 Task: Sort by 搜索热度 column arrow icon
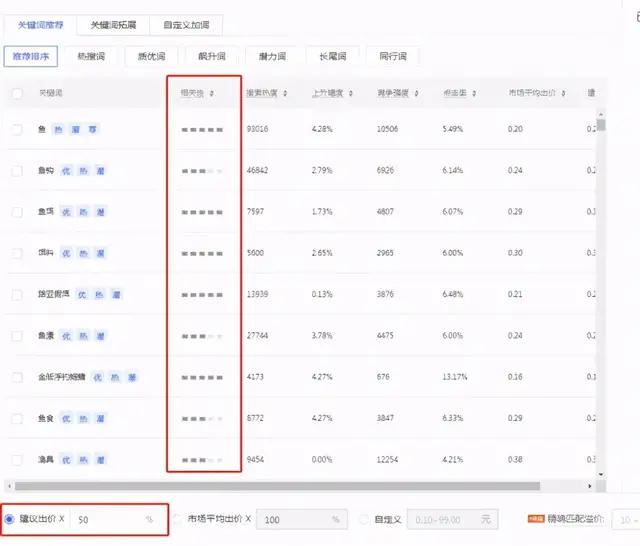[x=285, y=93]
